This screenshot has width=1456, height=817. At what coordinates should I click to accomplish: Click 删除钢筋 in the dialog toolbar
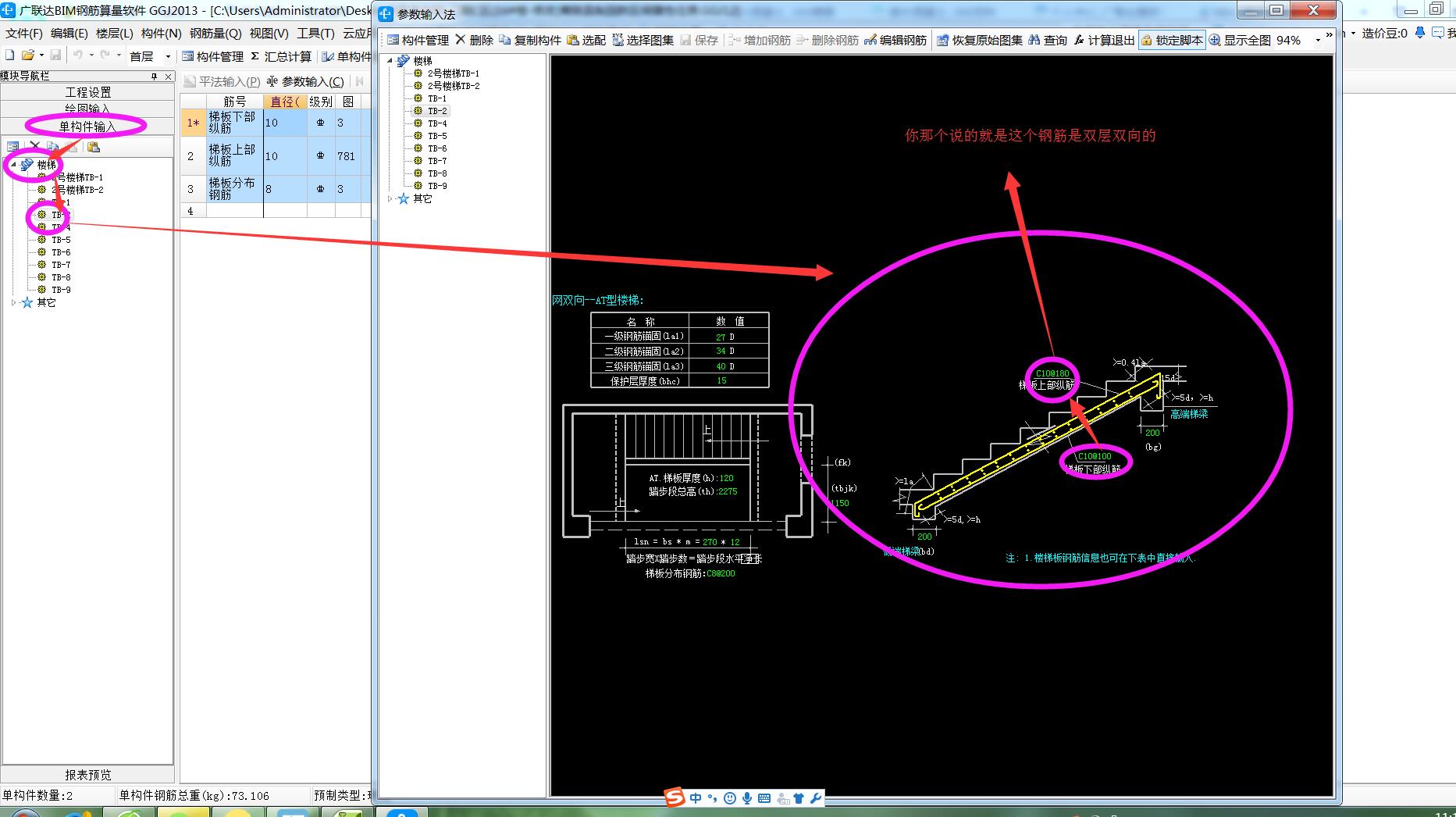pos(828,40)
